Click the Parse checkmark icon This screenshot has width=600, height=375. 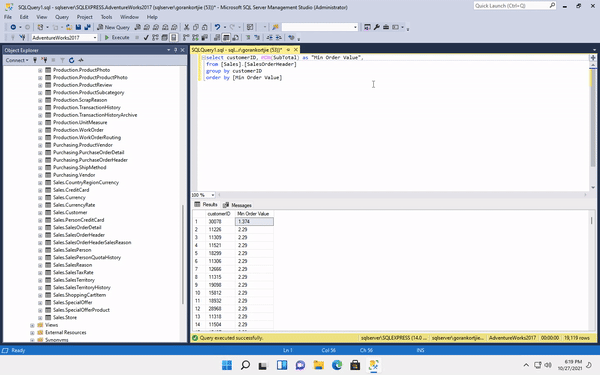click(x=146, y=38)
